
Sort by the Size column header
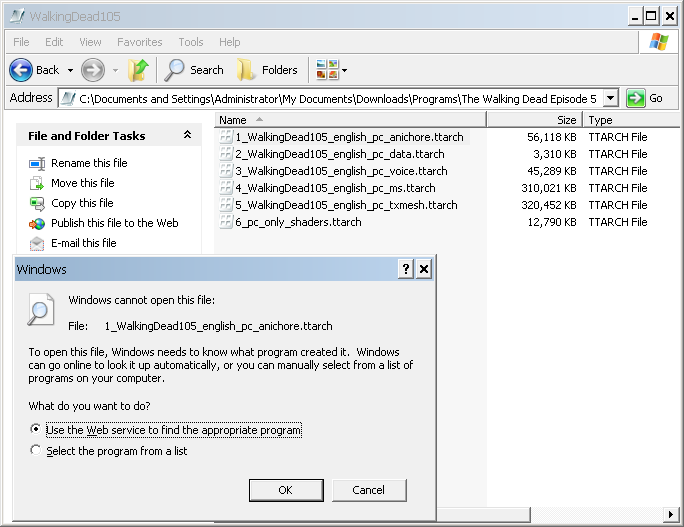(x=534, y=120)
